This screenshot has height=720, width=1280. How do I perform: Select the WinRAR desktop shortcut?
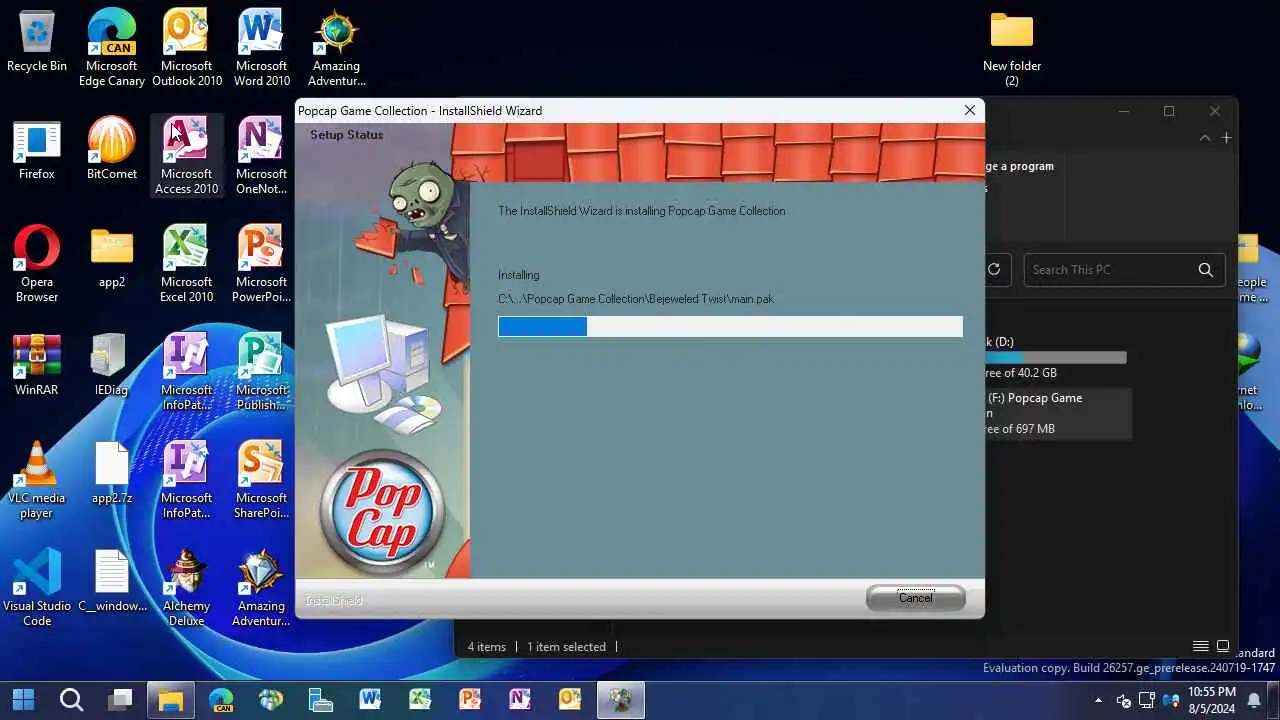click(x=37, y=366)
